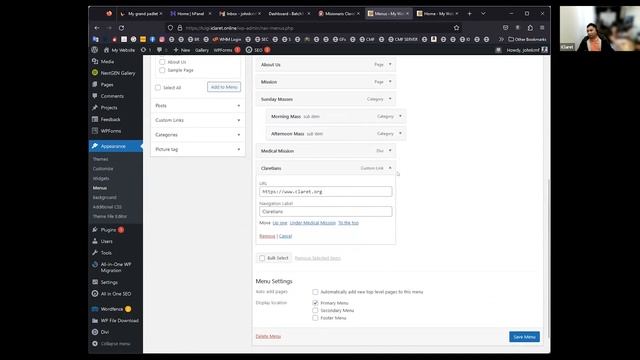Click the Collapse menu arrow icon
Screen dimensions: 640x360
(95, 344)
